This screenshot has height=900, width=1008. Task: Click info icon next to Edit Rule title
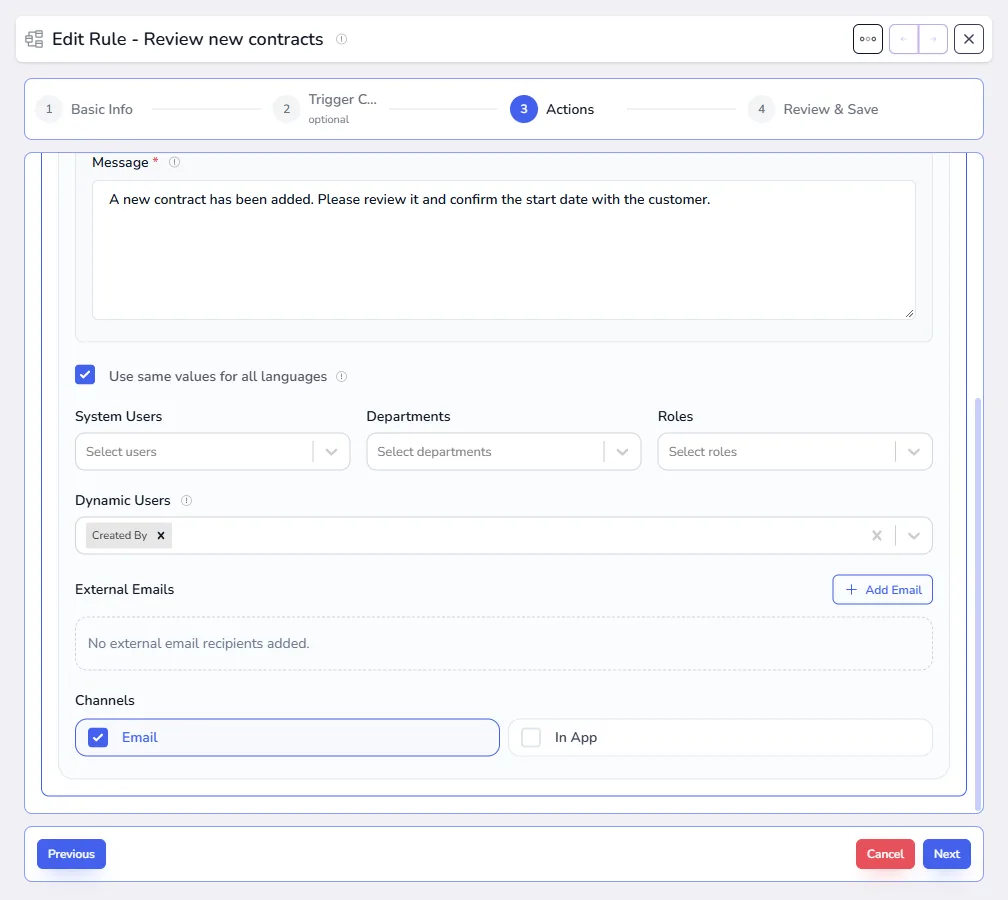click(341, 39)
